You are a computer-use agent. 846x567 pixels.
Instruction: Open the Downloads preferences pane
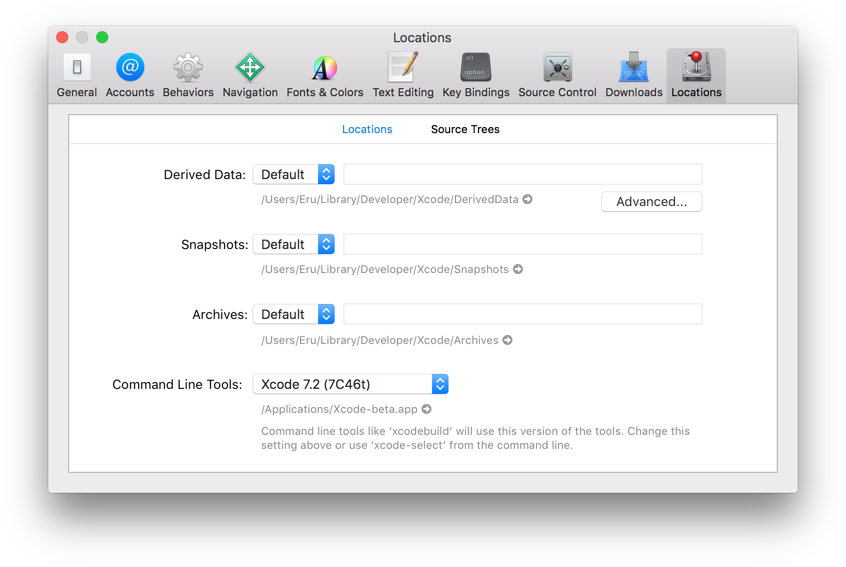633,76
